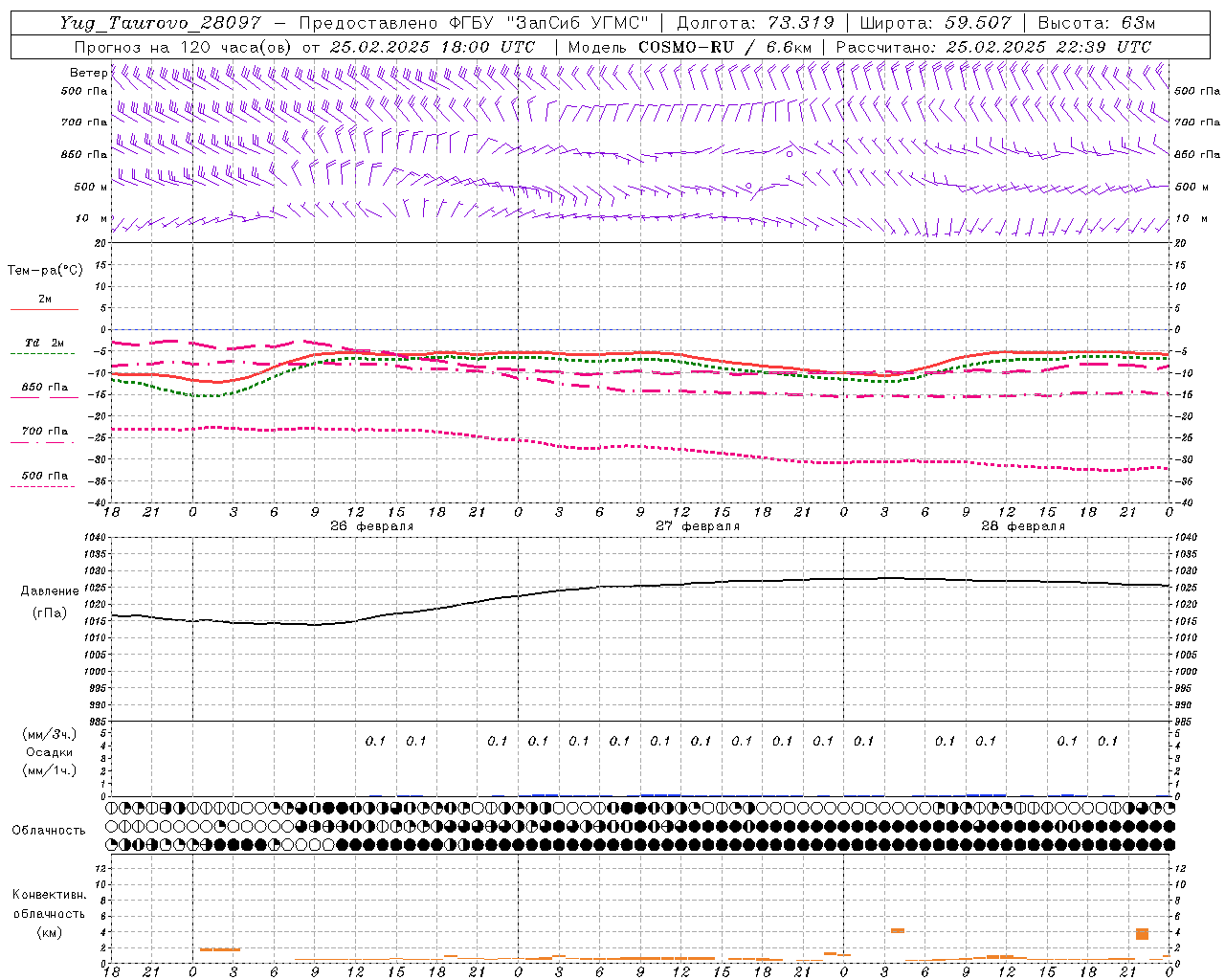Image resolution: width=1225 pixels, height=980 pixels.
Task: Click the Облачность cloudiness label
Action: pyautogui.click(x=49, y=830)
